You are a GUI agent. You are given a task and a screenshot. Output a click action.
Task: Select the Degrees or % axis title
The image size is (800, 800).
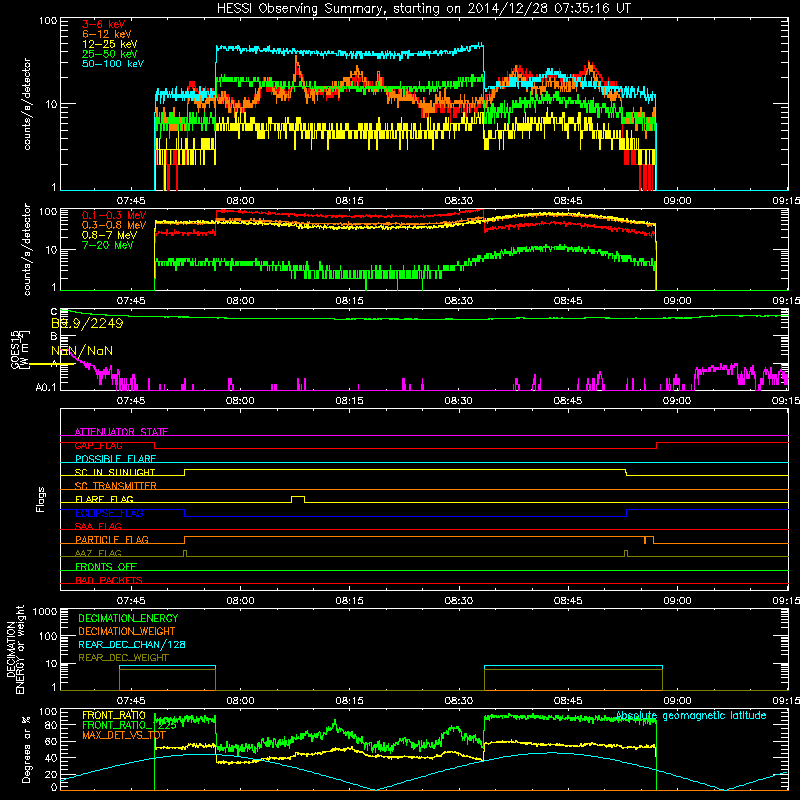[x=26, y=749]
